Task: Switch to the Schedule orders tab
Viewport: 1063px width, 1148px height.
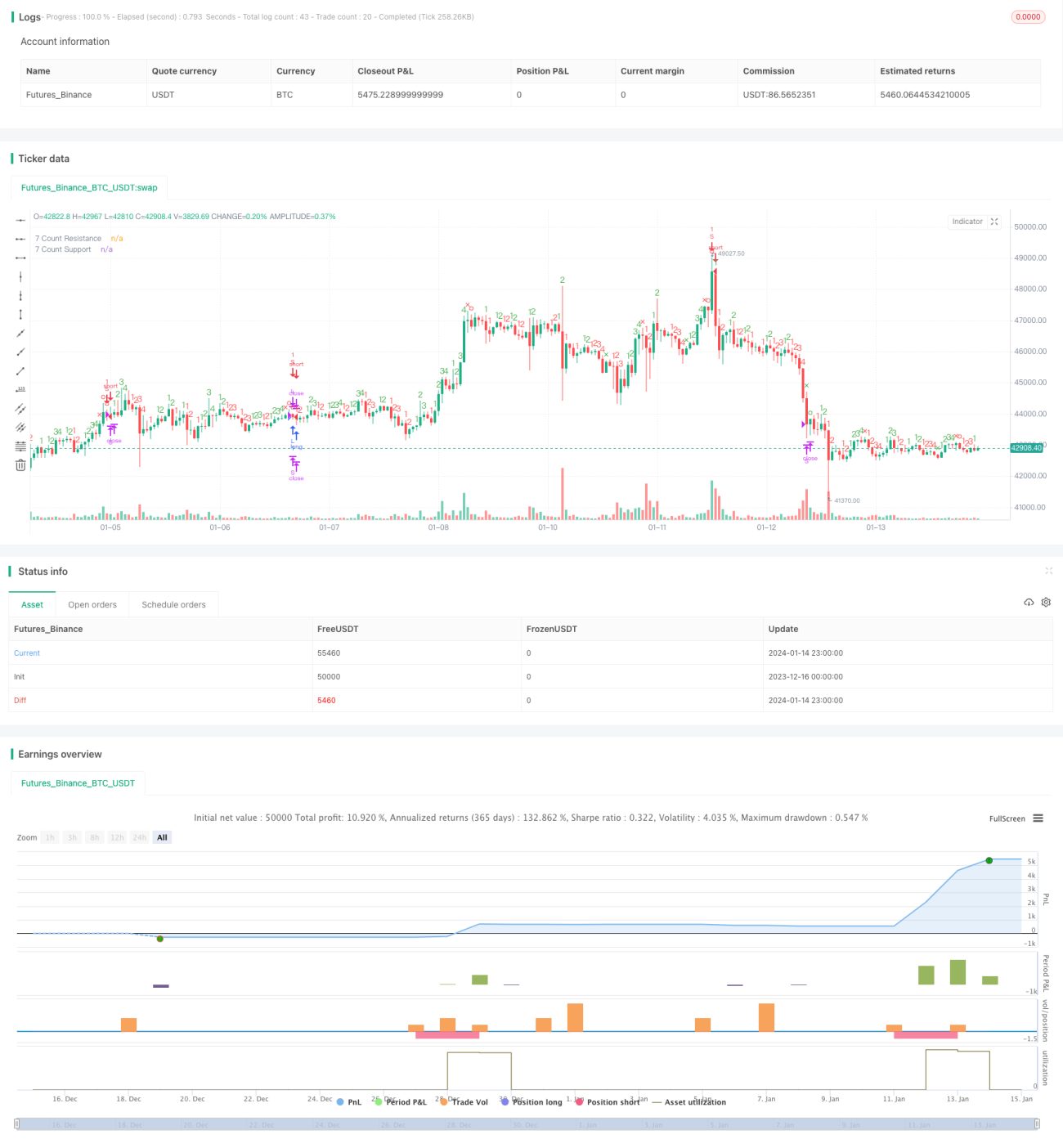Action: pyautogui.click(x=173, y=605)
